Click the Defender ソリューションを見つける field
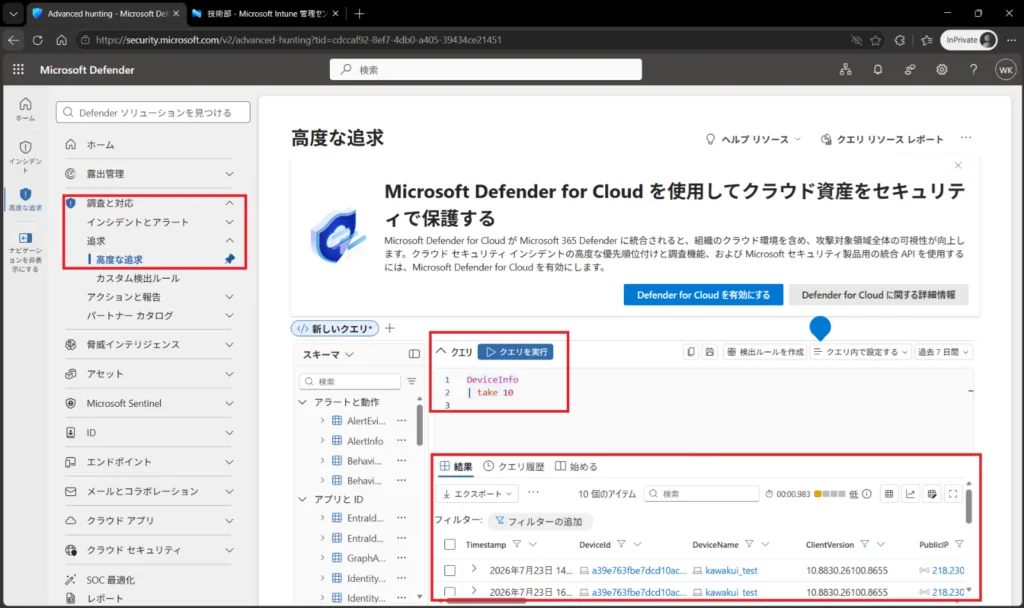 pyautogui.click(x=153, y=112)
